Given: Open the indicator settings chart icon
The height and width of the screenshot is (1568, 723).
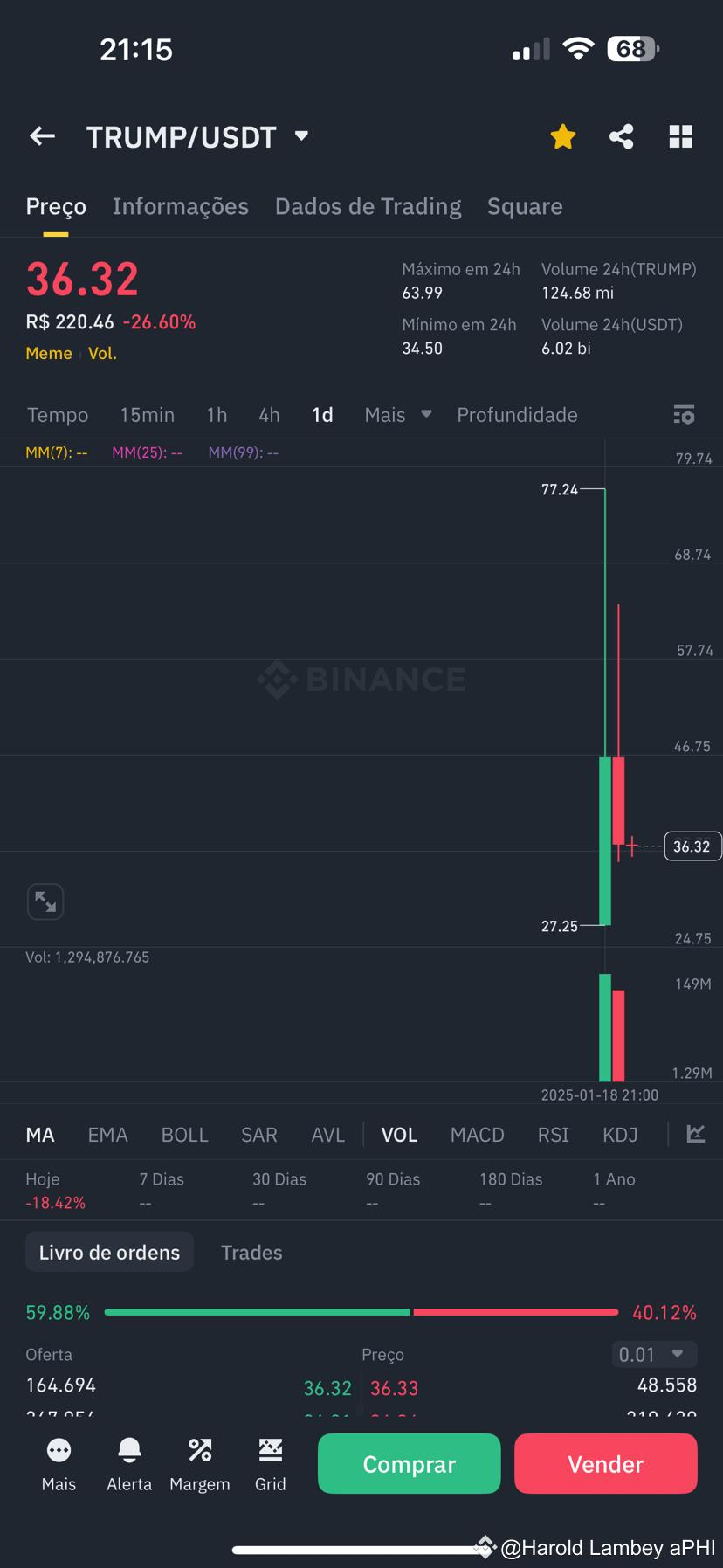Looking at the screenshot, I should tap(696, 1134).
